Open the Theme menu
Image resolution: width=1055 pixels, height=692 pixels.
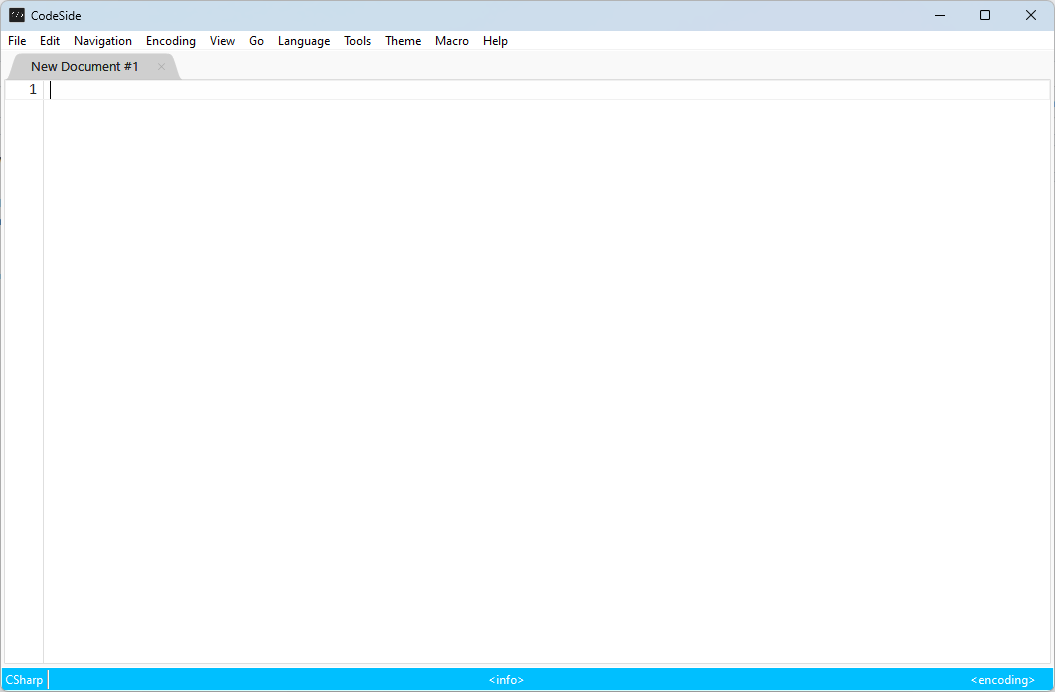[x=402, y=41]
